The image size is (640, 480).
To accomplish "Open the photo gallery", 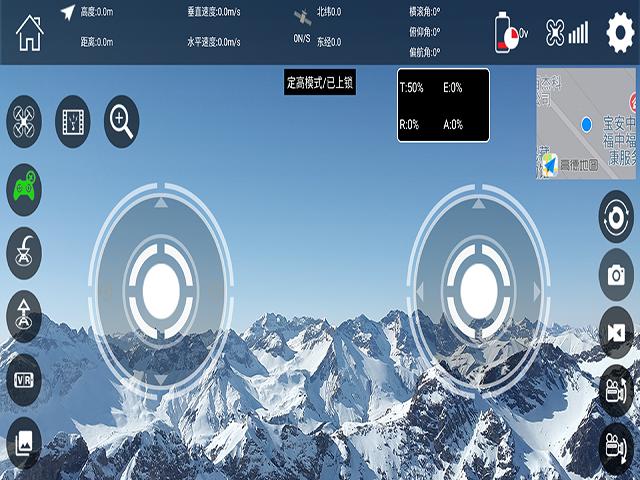I will pyautogui.click(x=24, y=442).
